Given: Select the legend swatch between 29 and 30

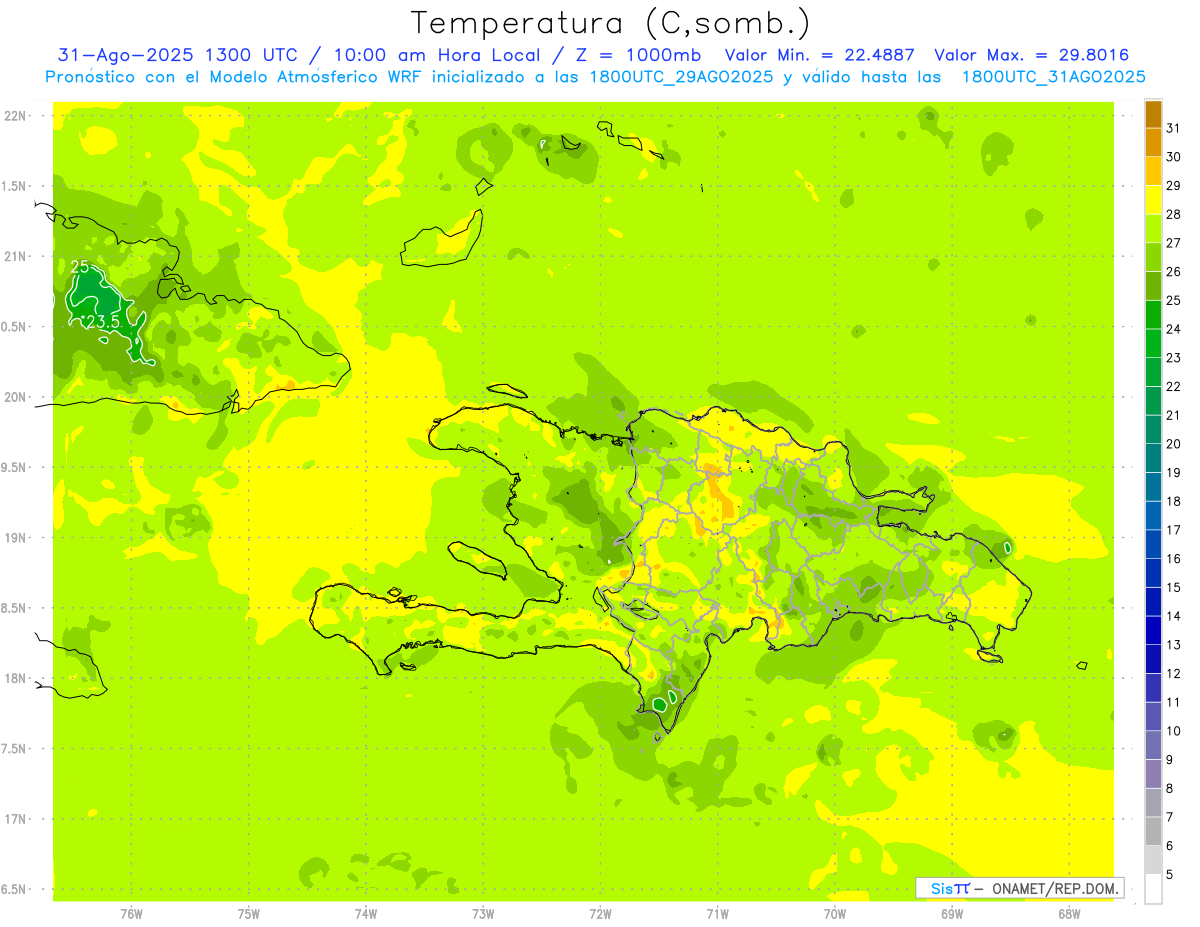Looking at the screenshot, I should 1153,171.
